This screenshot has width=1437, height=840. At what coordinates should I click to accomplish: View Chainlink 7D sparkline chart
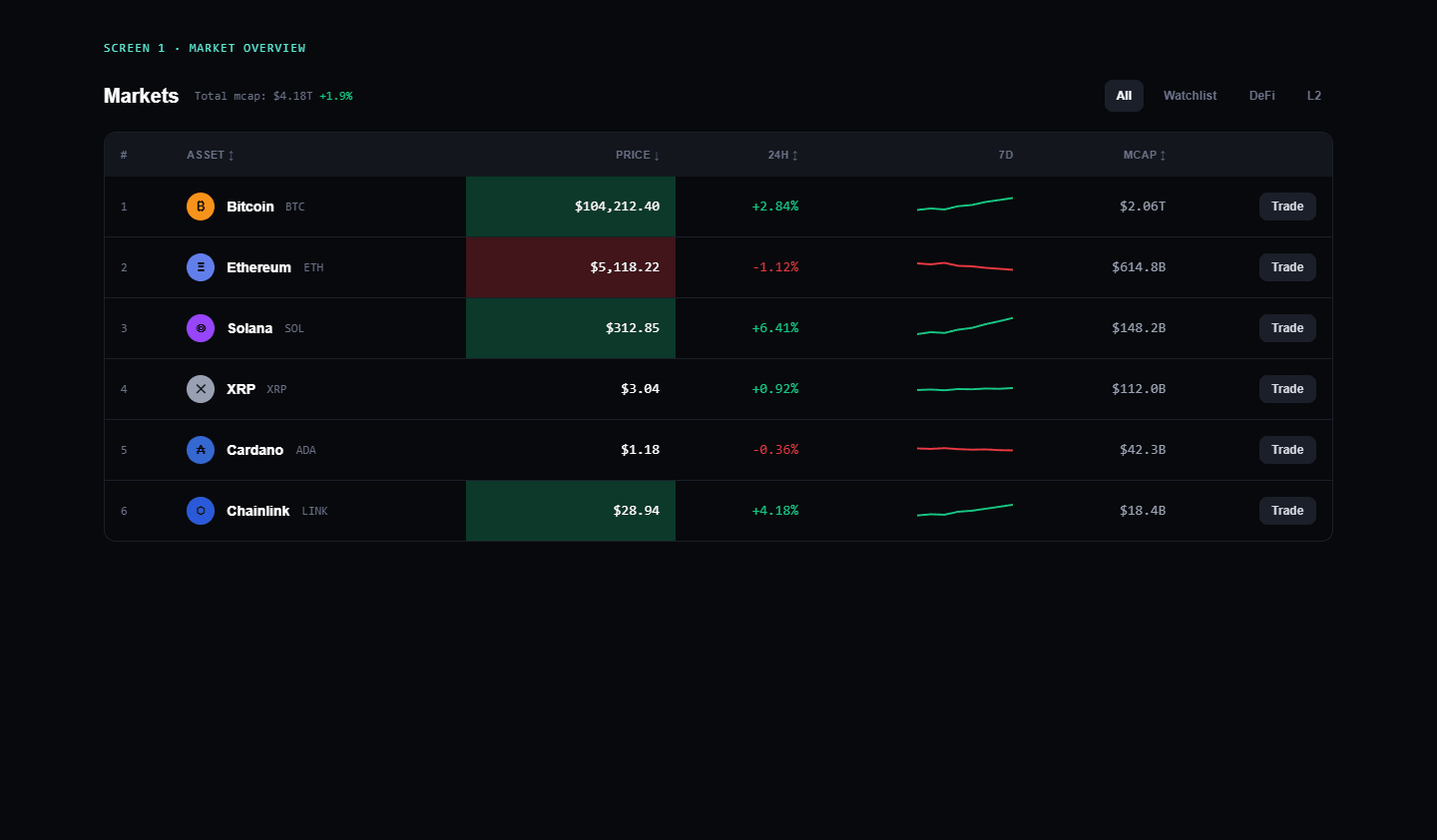click(965, 510)
